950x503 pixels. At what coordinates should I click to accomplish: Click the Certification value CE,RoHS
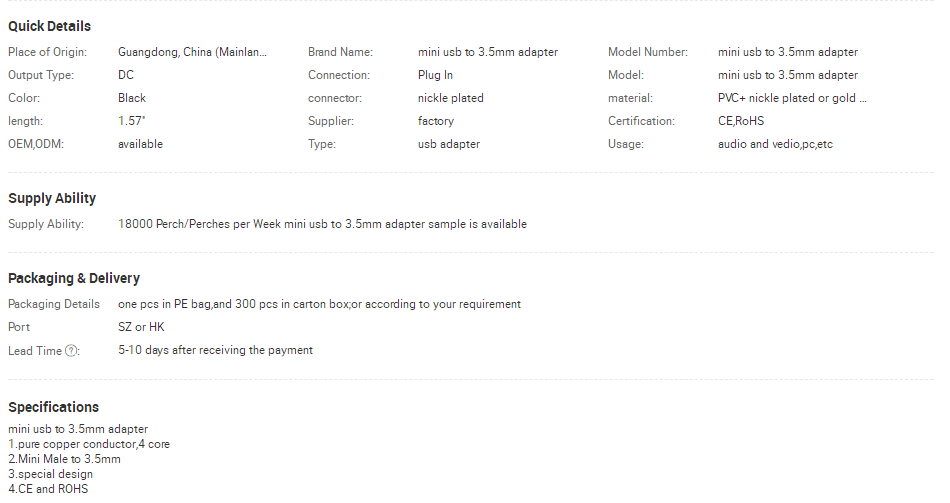point(741,121)
